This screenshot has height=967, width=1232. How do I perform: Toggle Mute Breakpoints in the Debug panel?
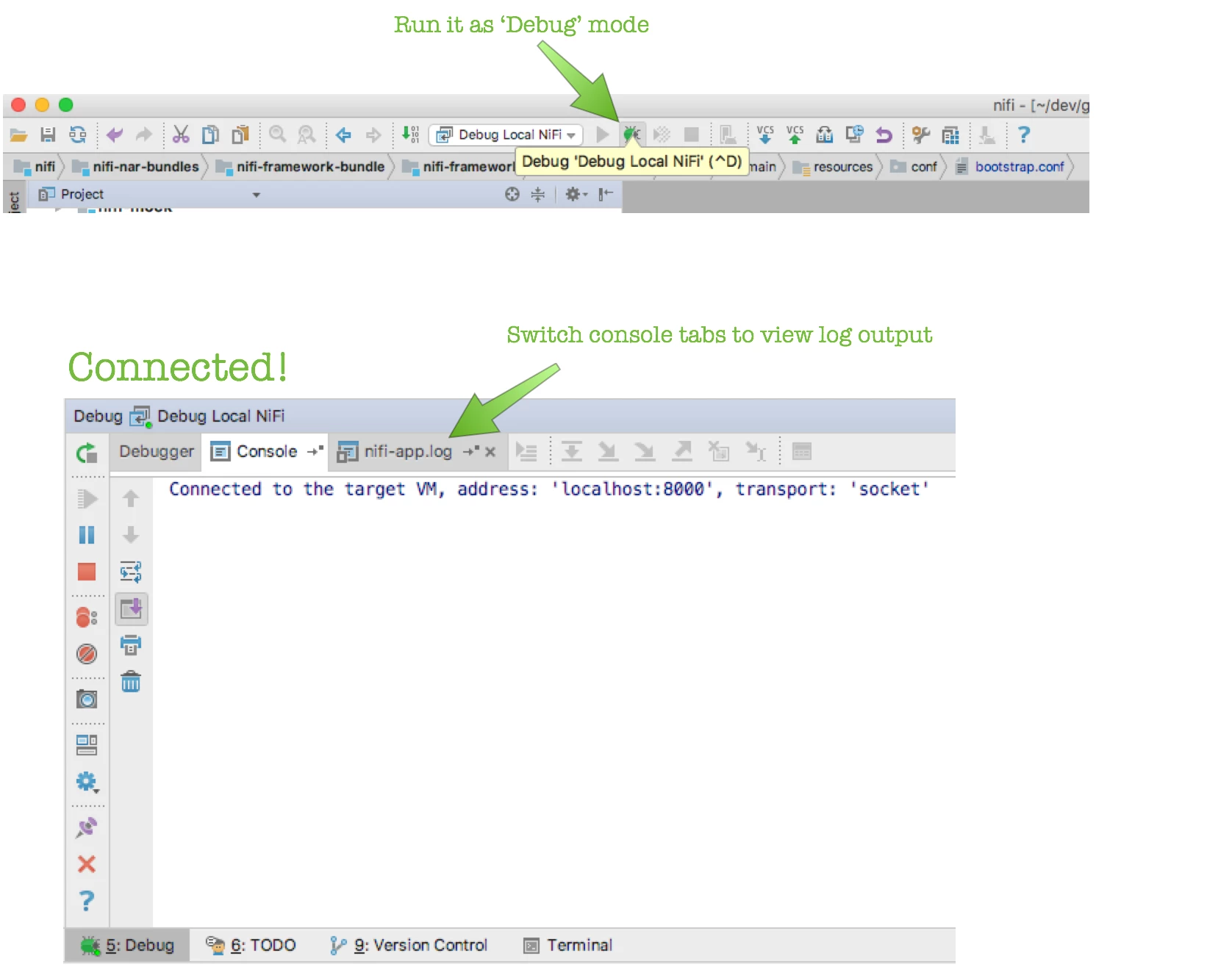[87, 654]
